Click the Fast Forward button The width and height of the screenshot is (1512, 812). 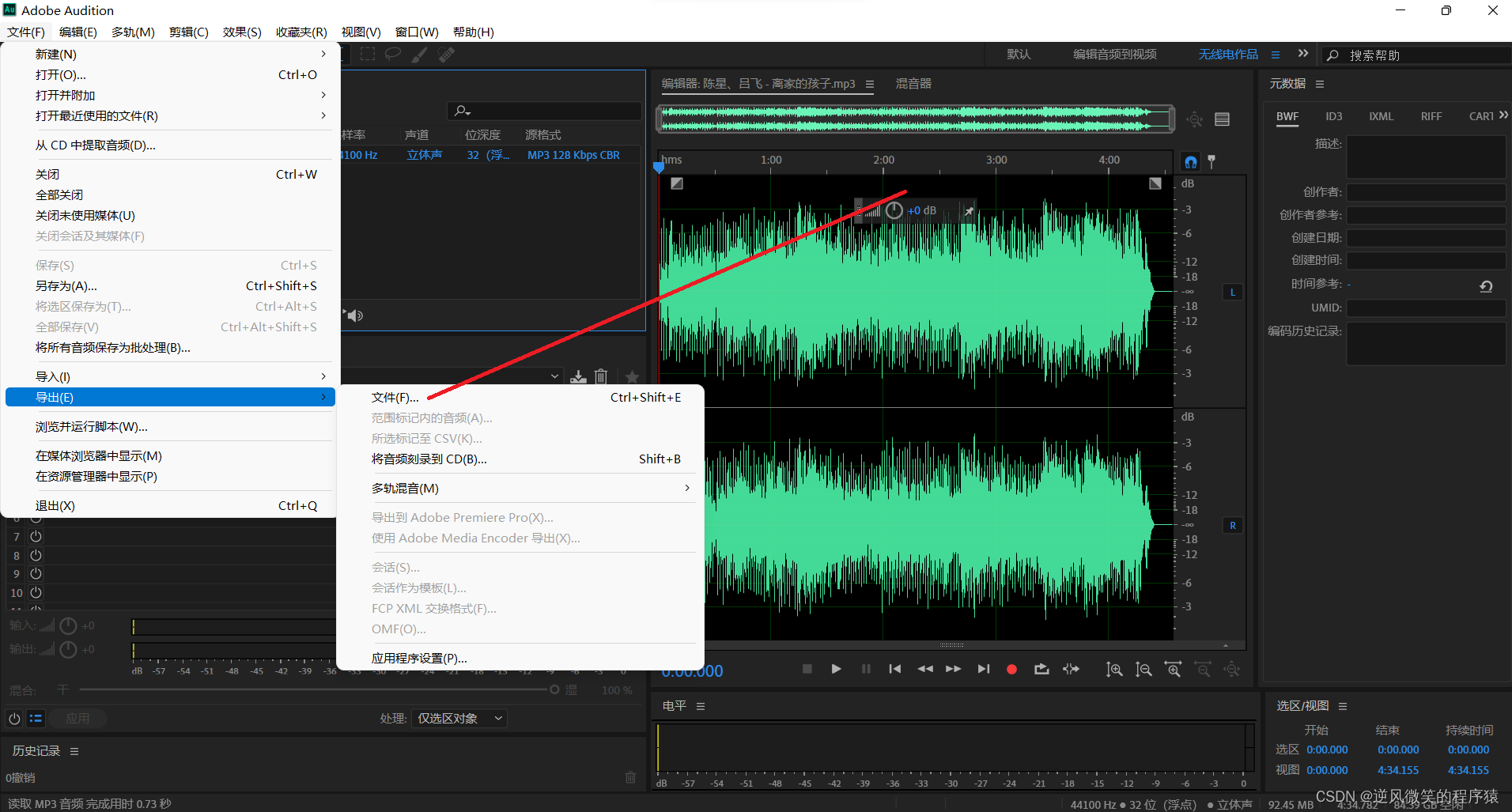[x=954, y=669]
